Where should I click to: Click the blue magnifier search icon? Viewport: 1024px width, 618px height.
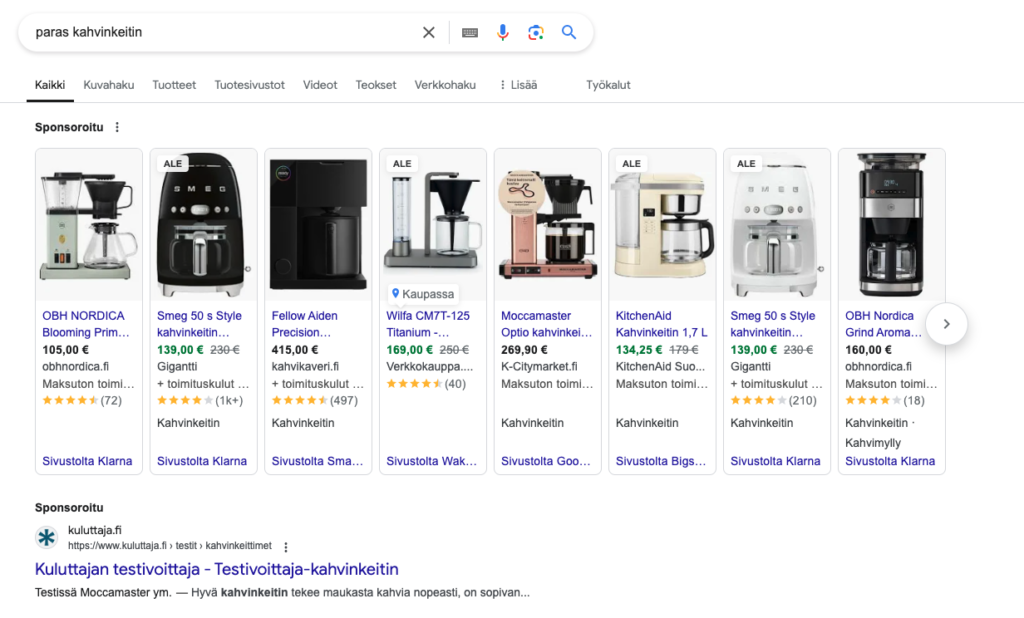coord(568,31)
